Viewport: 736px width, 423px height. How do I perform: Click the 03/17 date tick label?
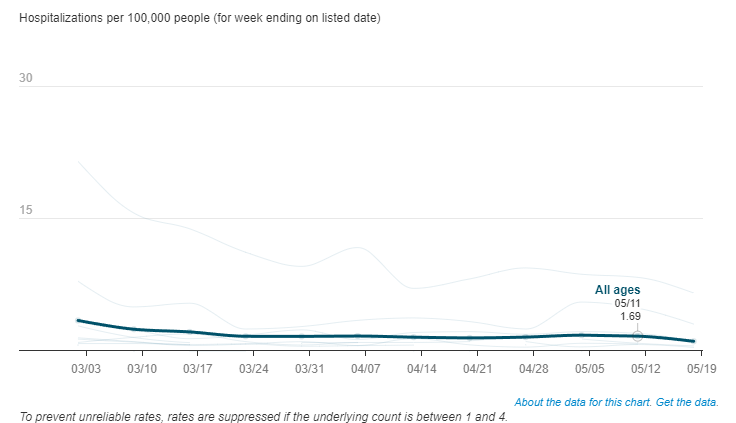pos(198,369)
